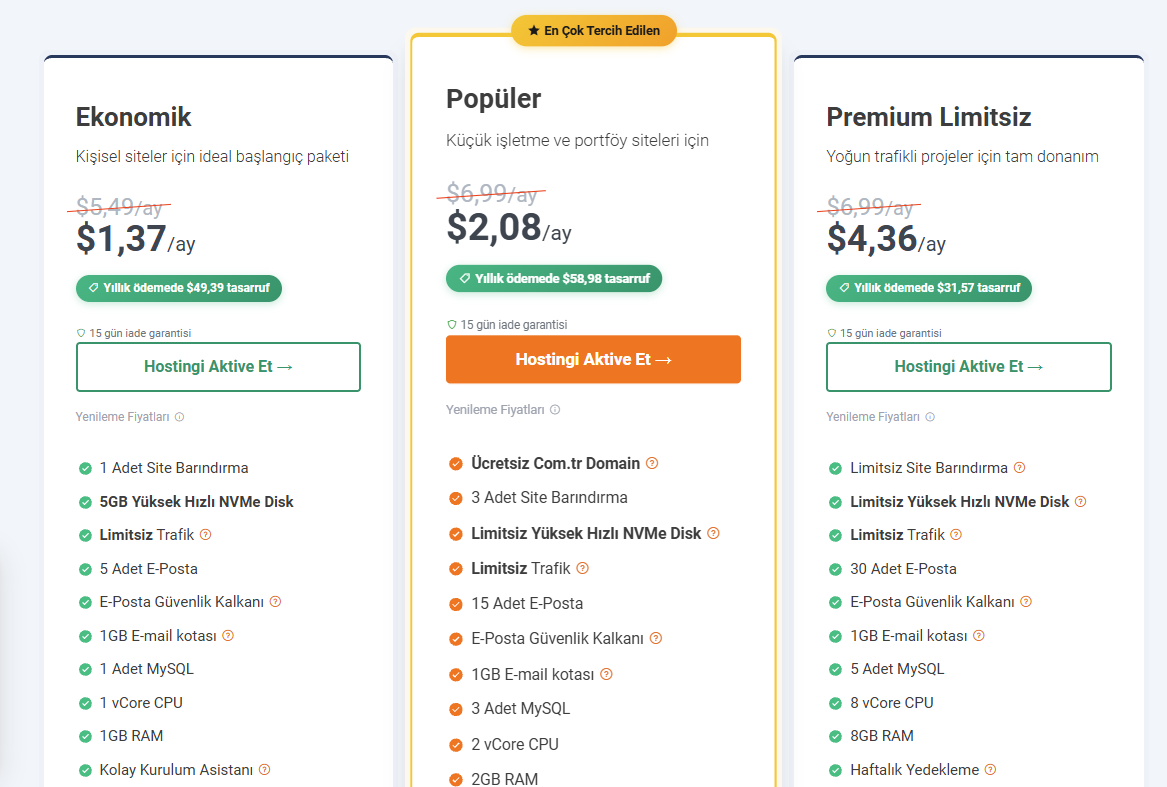Expand Yenileme Fiyatları under Ekonomik plan
This screenshot has width=1167, height=787.
pos(130,417)
